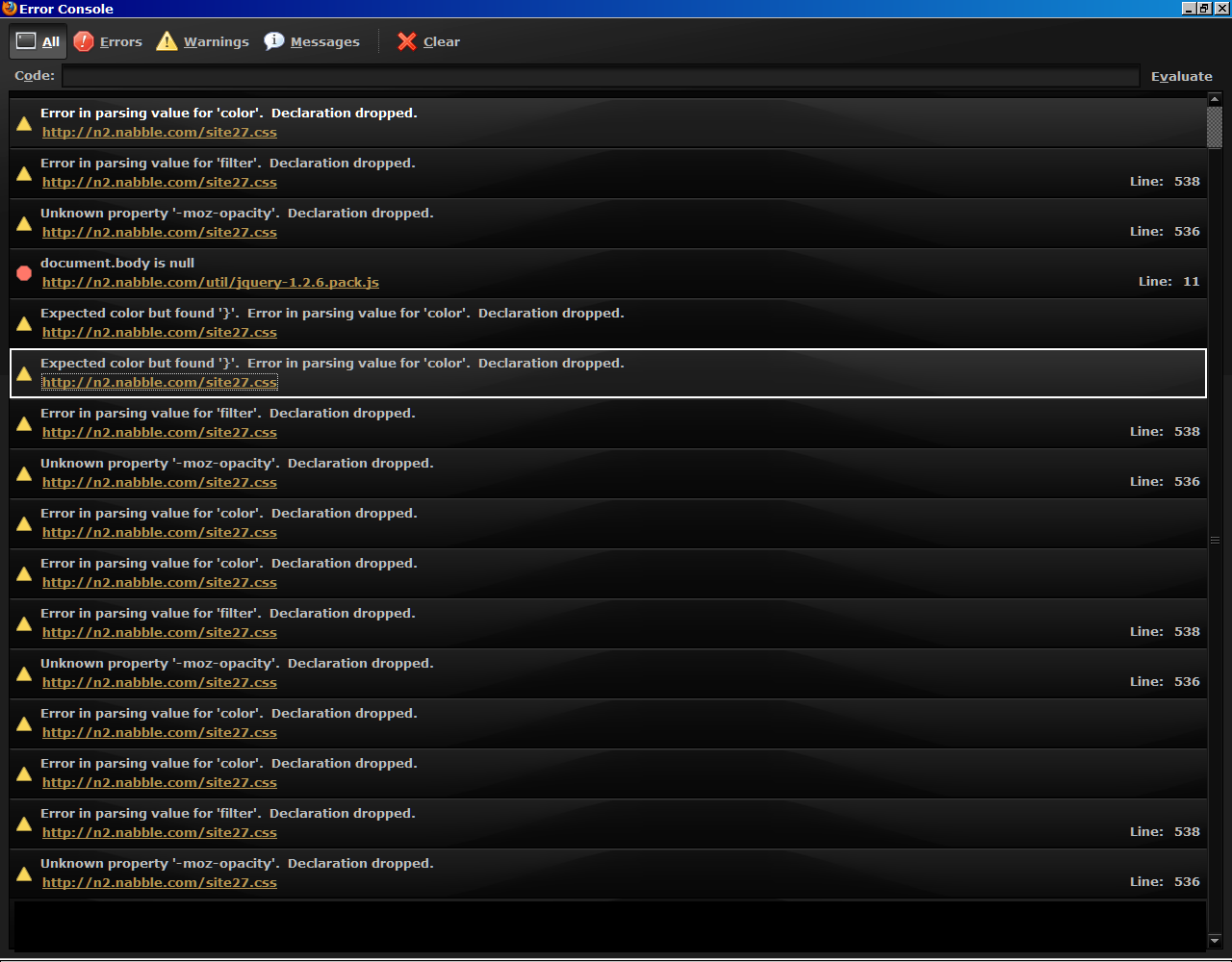The image size is (1232, 962).
Task: Click the Evaluate button
Action: click(1181, 76)
